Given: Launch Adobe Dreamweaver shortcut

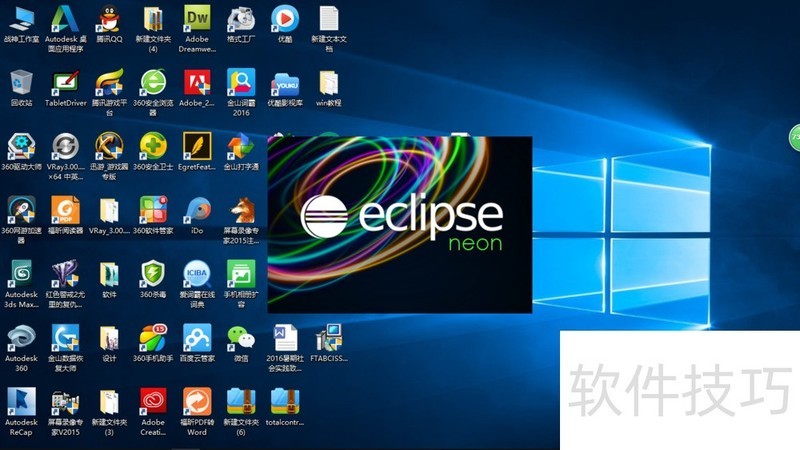Looking at the screenshot, I should (x=197, y=19).
